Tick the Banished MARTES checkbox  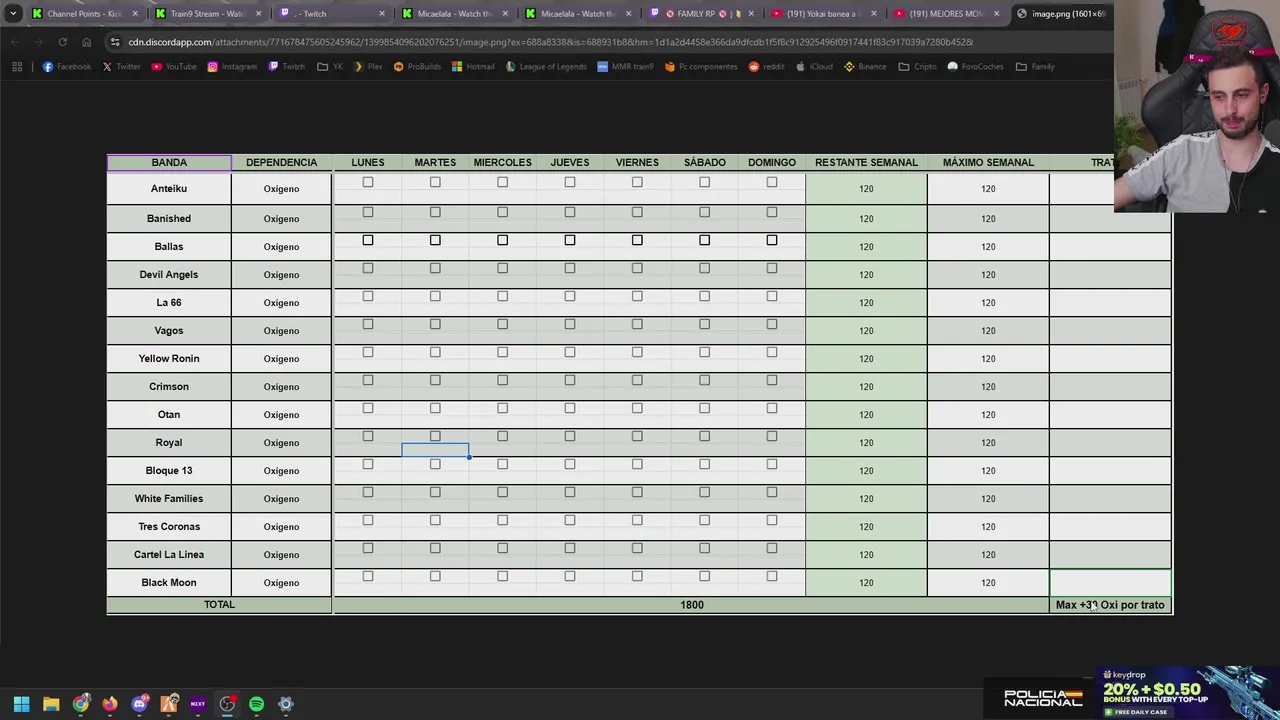435,212
